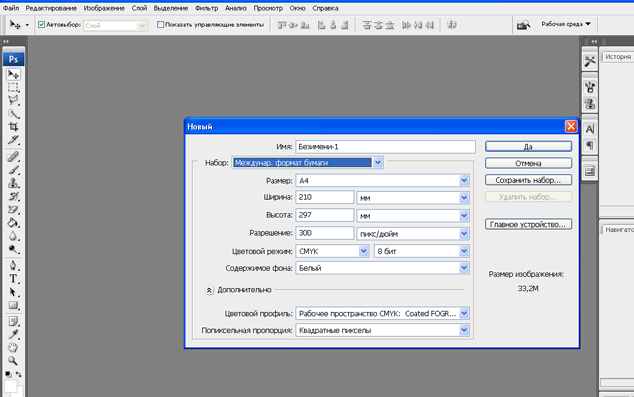Select the Dodge tool

(13, 249)
